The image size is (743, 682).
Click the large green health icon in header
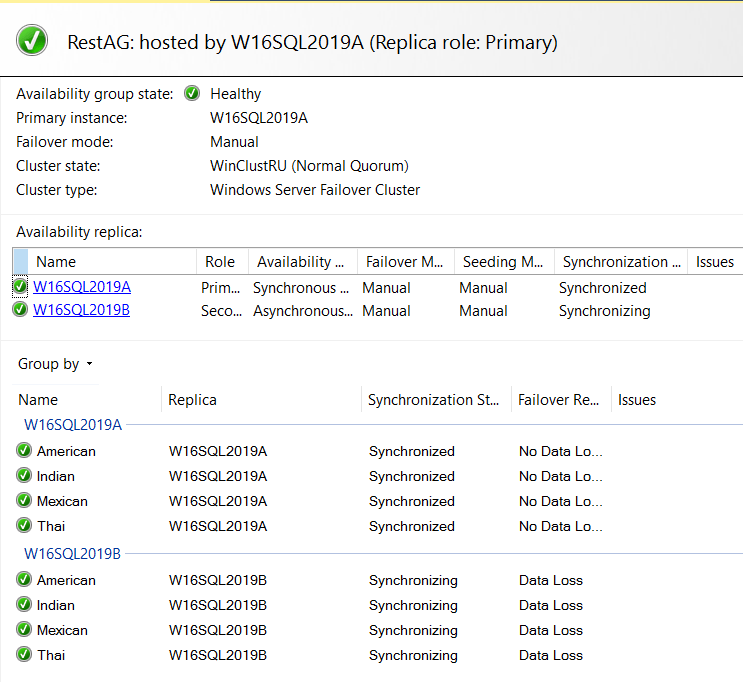32,41
